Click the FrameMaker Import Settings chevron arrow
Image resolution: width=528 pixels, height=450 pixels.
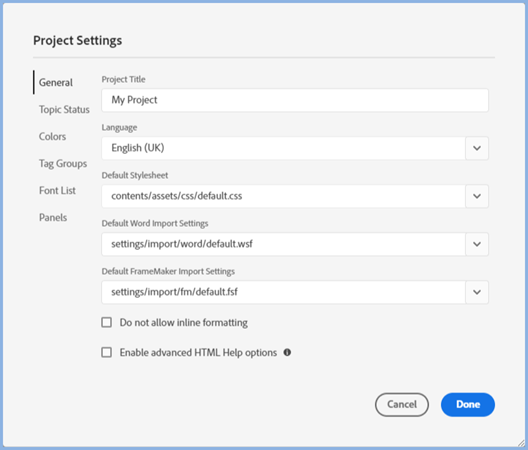tap(477, 292)
